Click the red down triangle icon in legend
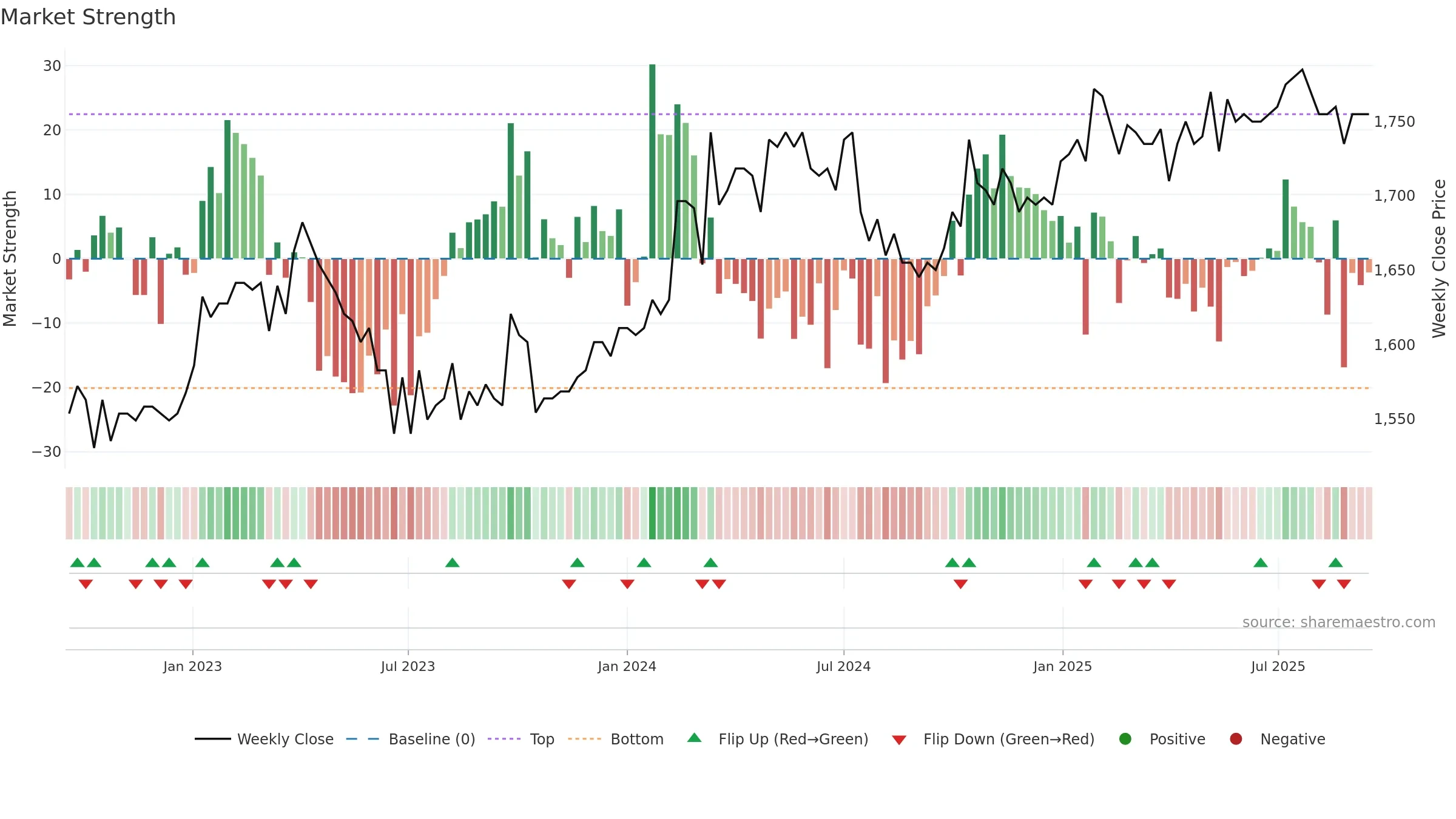This screenshot has width=1456, height=819. point(899,740)
